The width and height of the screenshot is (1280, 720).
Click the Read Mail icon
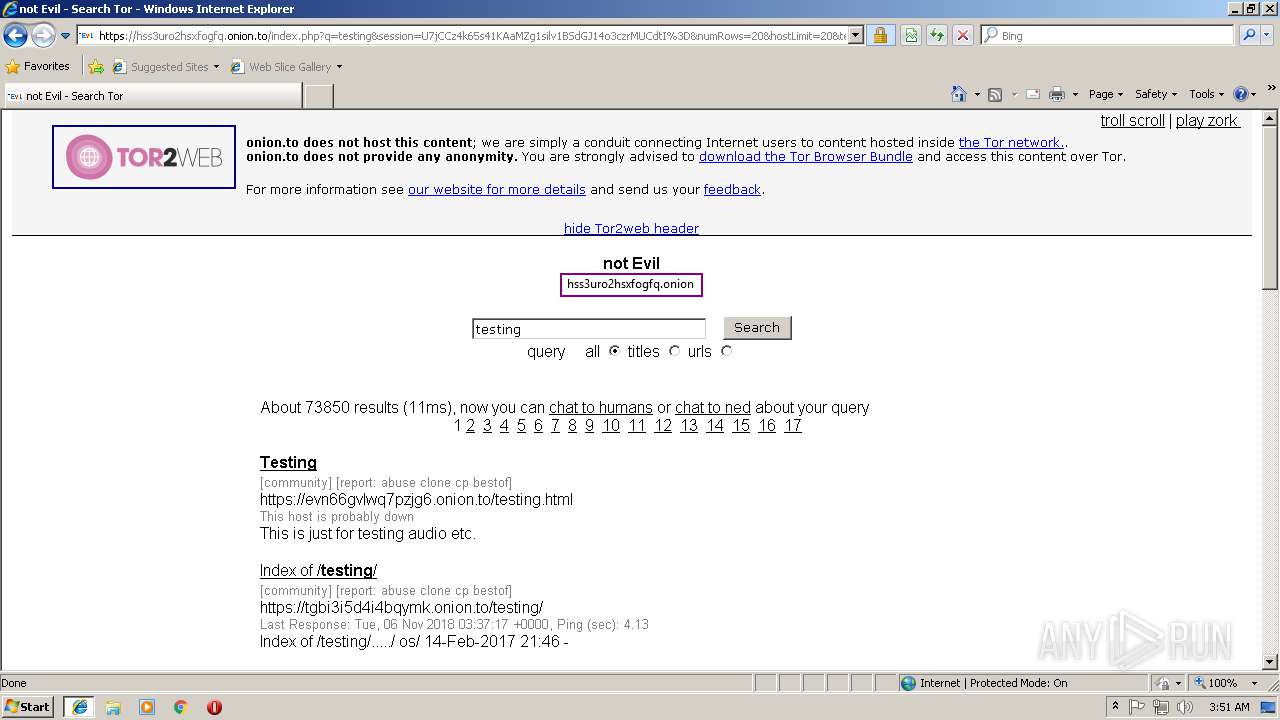click(x=1033, y=94)
